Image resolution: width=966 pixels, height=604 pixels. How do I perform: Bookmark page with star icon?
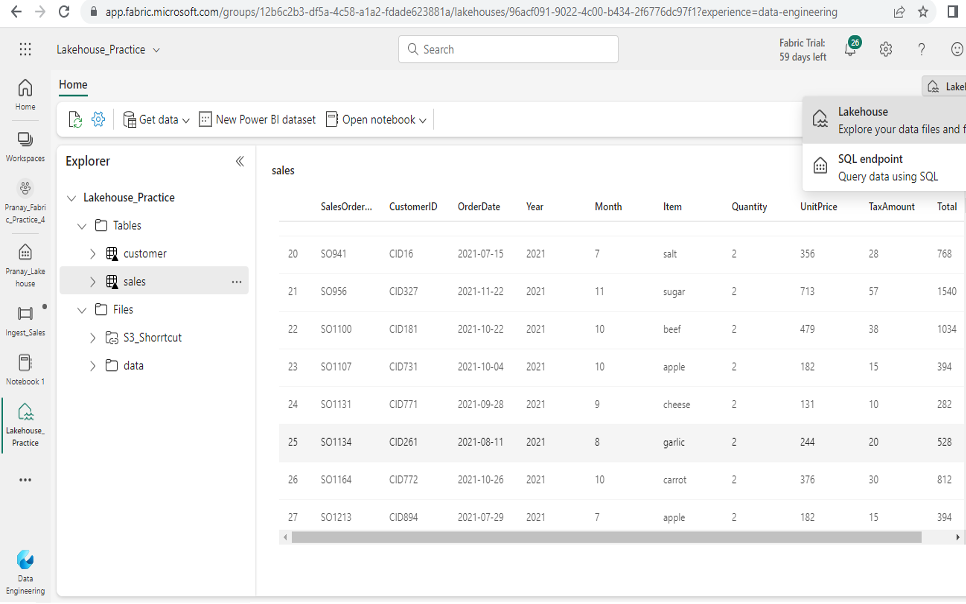point(923,12)
